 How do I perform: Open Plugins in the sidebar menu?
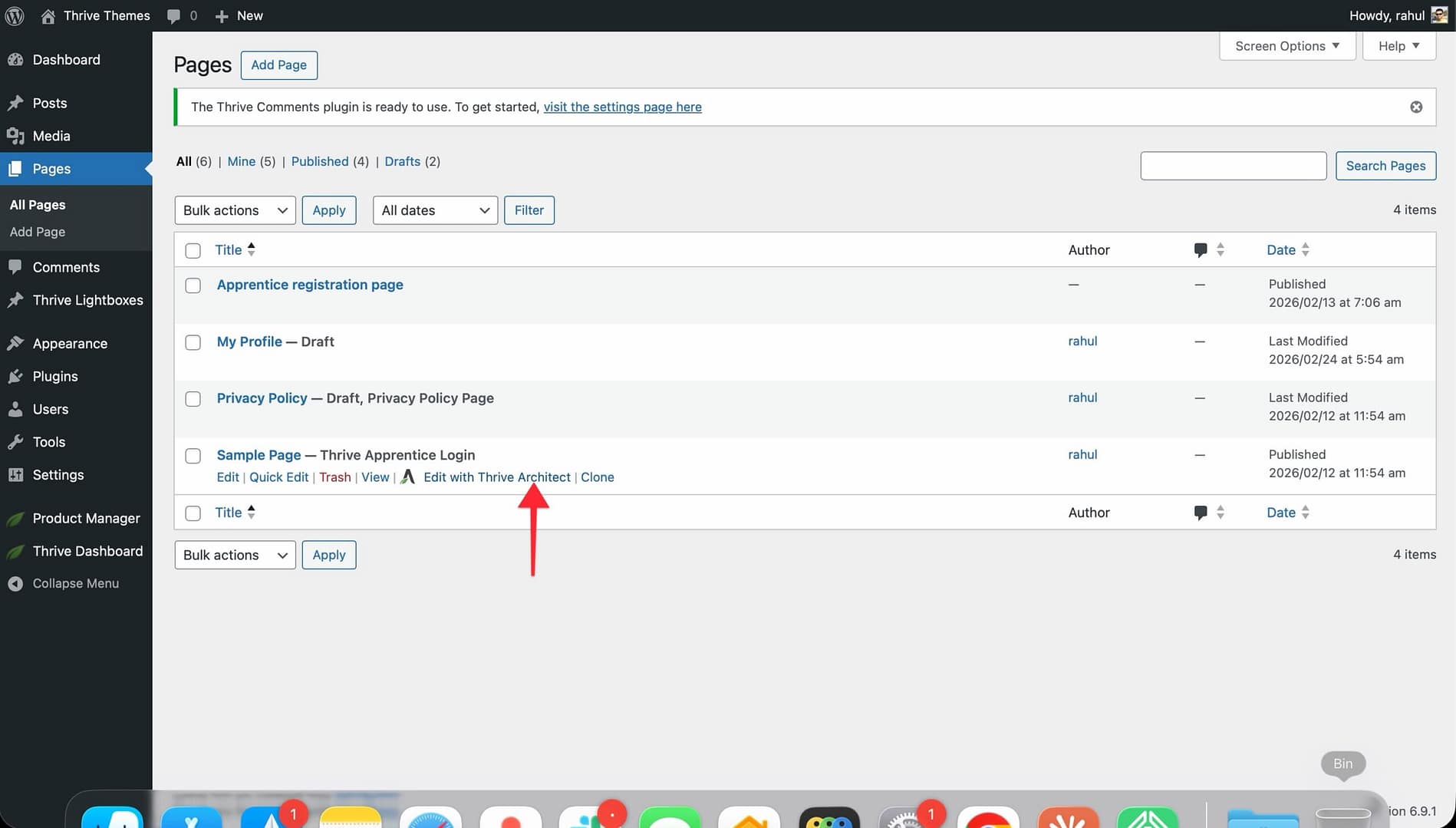[x=55, y=377]
